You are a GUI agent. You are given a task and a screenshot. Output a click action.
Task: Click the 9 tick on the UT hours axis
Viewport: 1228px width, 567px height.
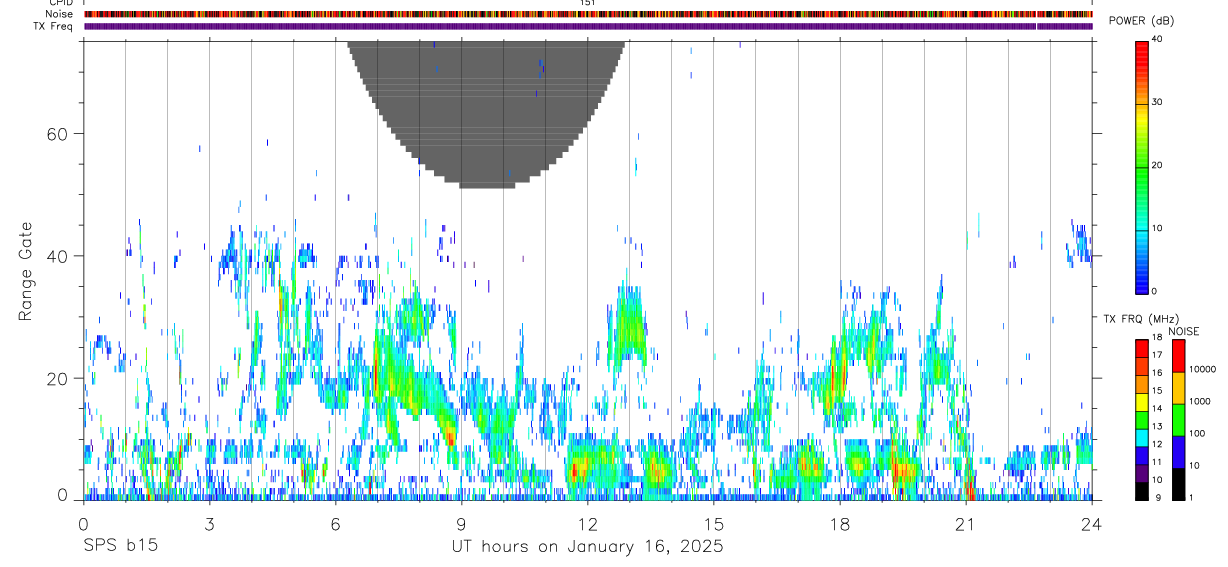point(461,523)
